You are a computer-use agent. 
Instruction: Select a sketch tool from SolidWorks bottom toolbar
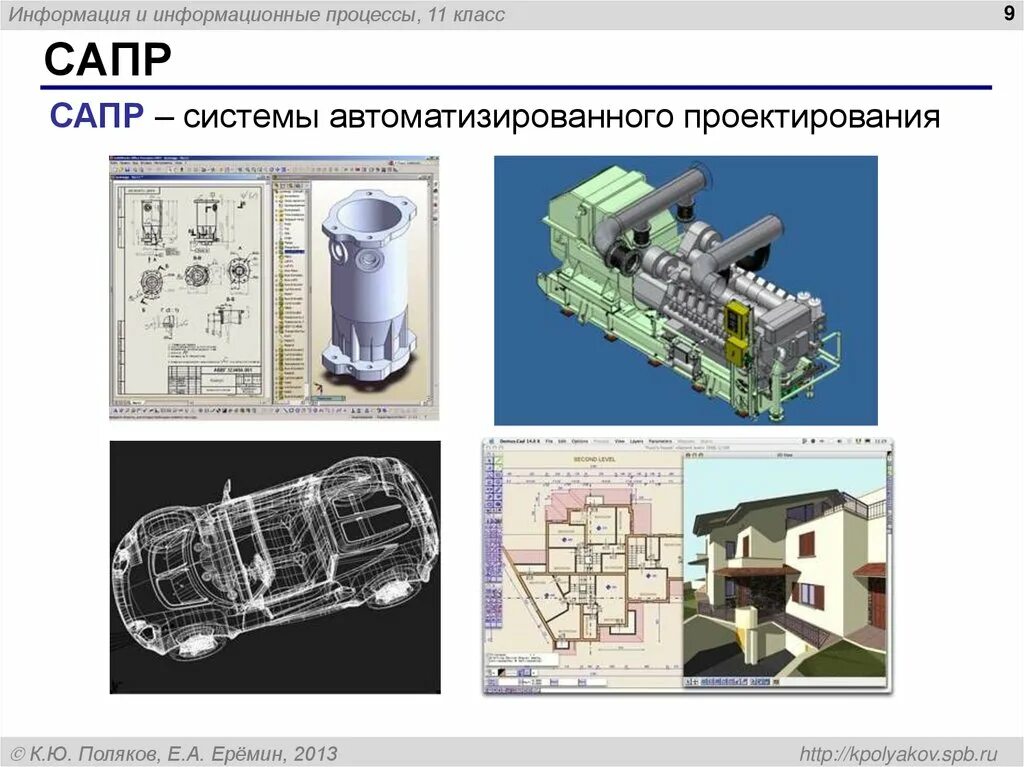285,412
